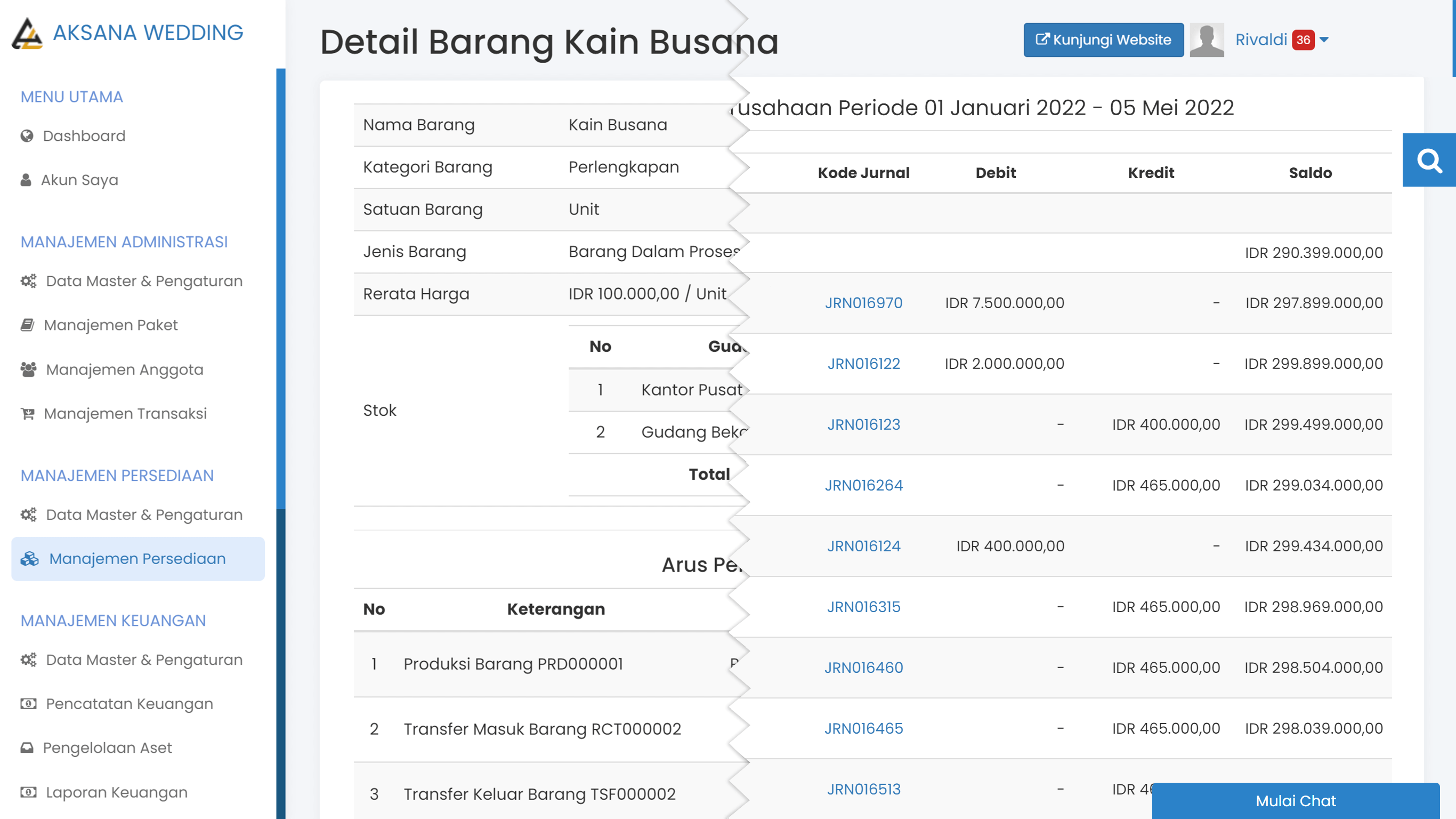Select the Akun Saya user icon
This screenshot has width=1456, height=819.
(x=26, y=180)
